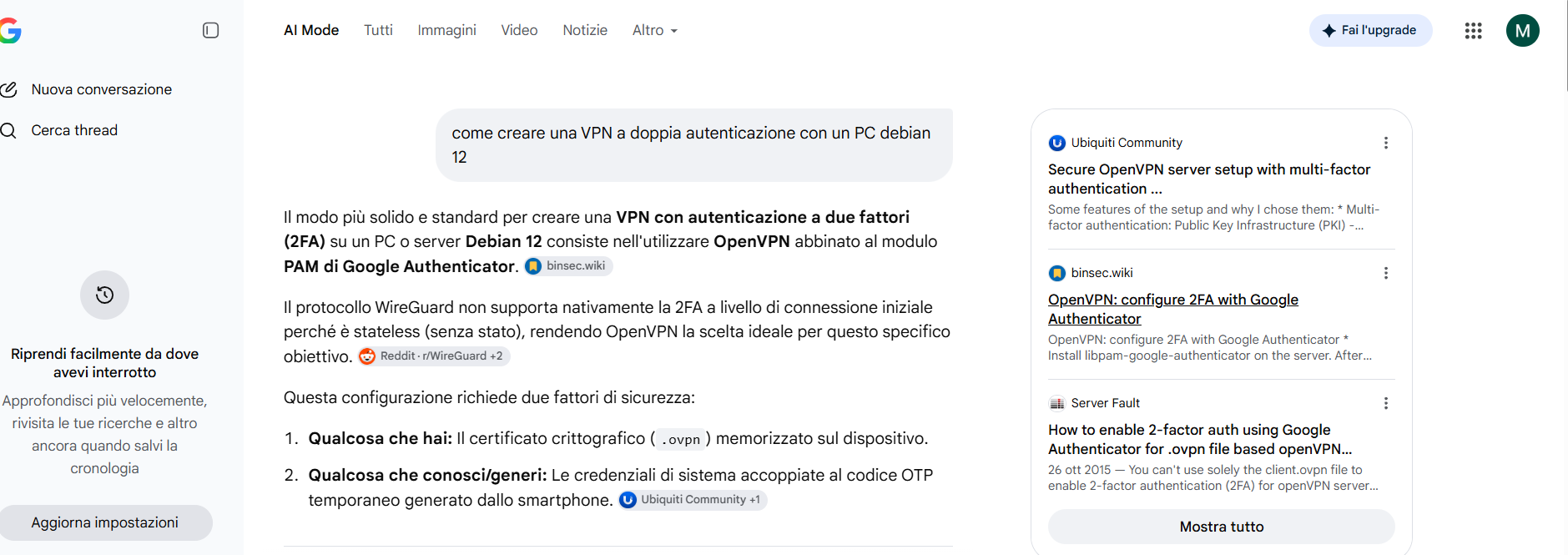Image resolution: width=1568 pixels, height=555 pixels.
Task: Expand the Altro dropdown
Action: point(655,30)
